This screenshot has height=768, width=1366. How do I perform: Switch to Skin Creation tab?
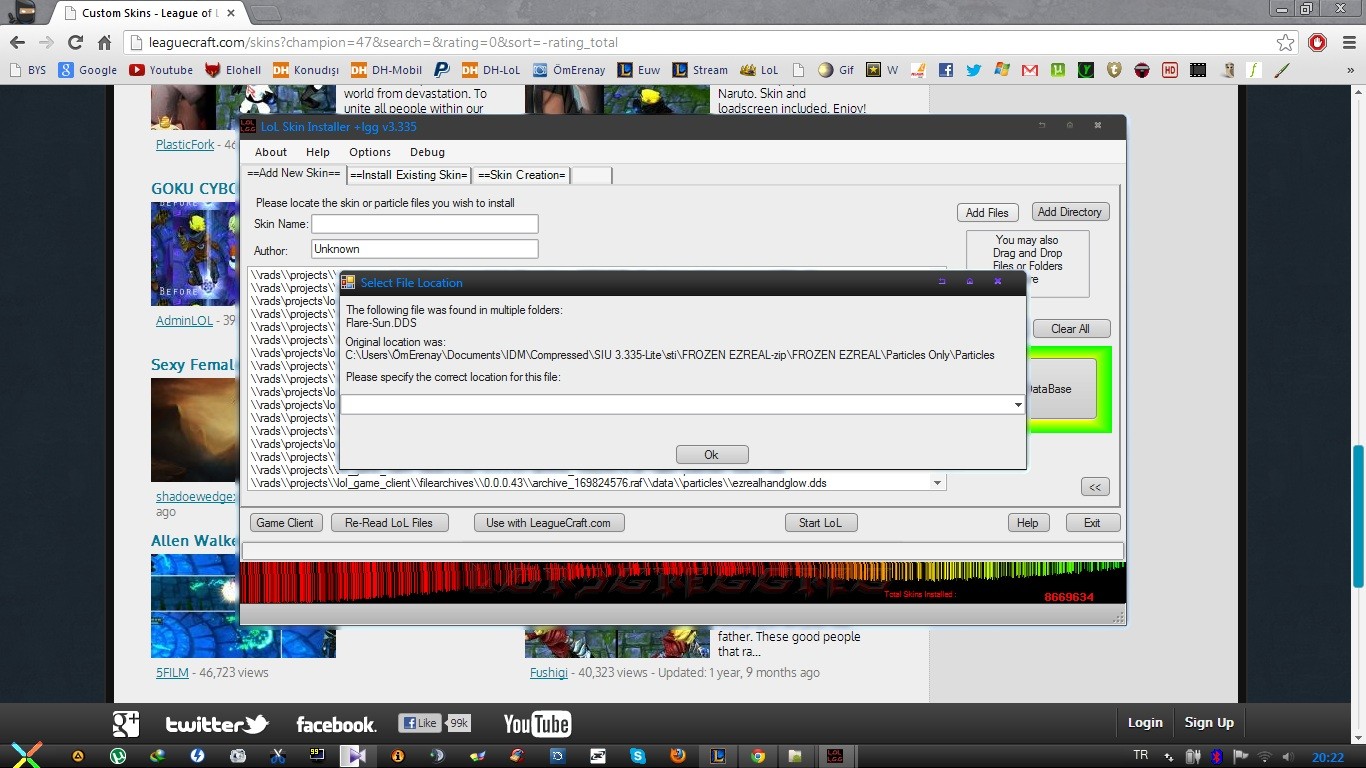[x=522, y=175]
